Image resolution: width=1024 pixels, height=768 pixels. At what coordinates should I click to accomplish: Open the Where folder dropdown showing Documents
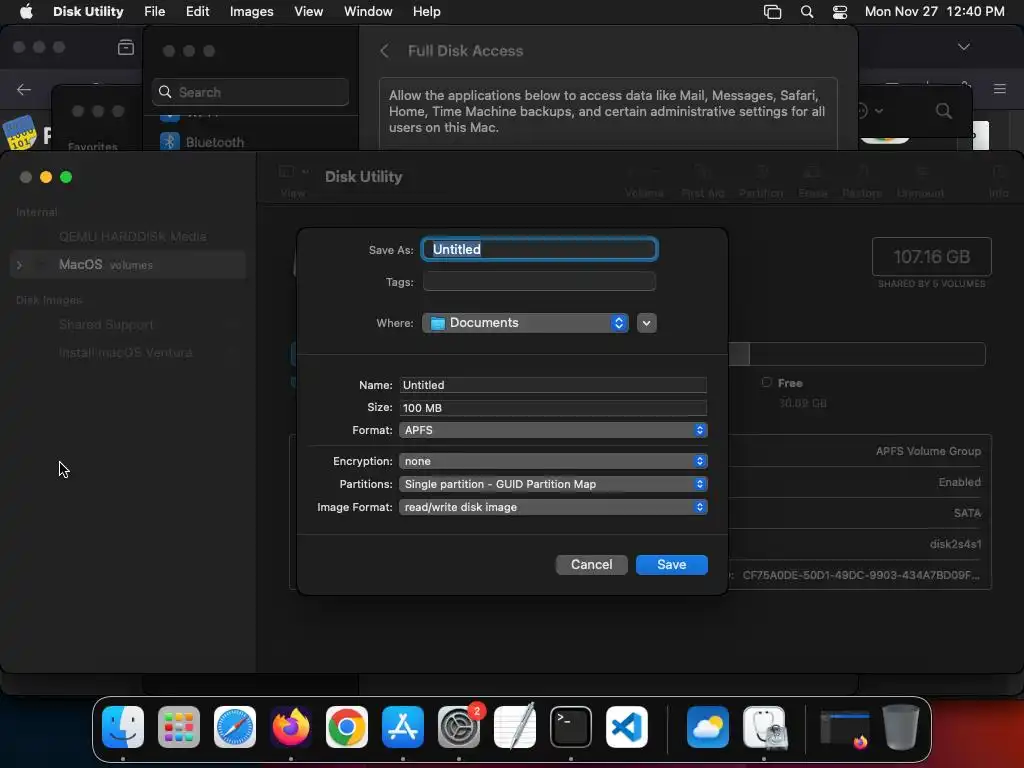click(525, 323)
